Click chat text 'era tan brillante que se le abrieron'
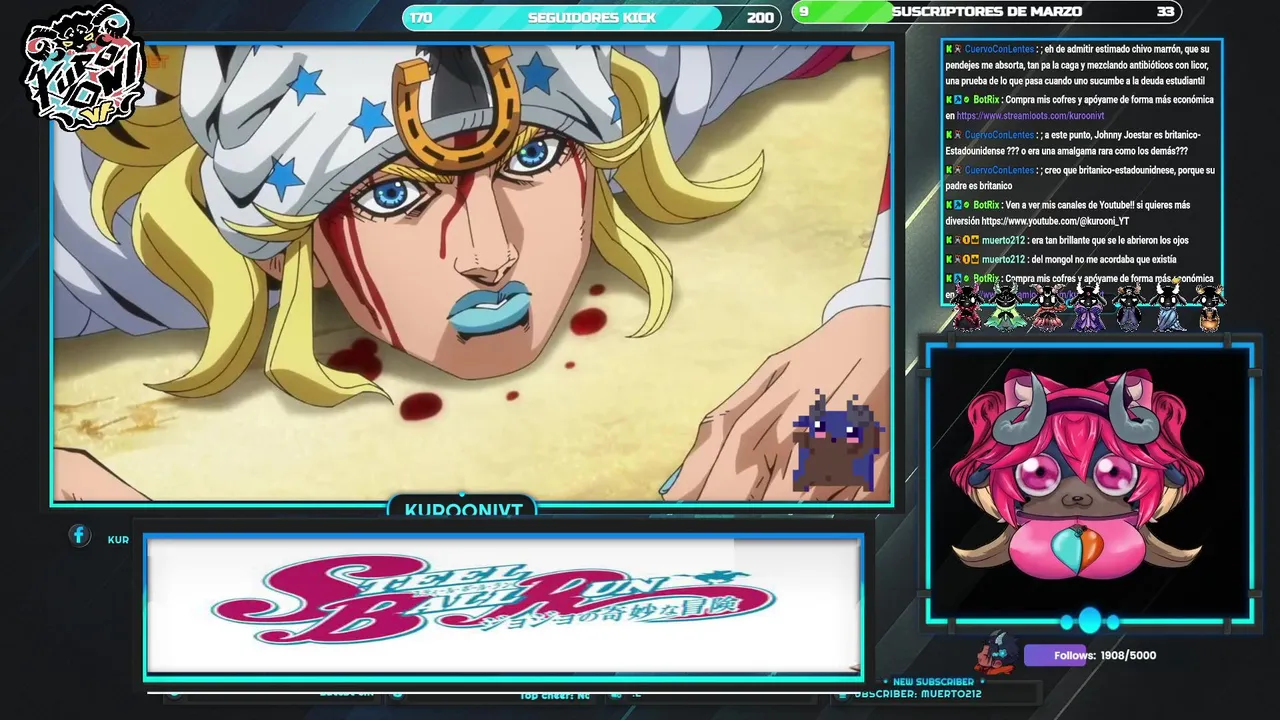 pyautogui.click(x=1097, y=241)
